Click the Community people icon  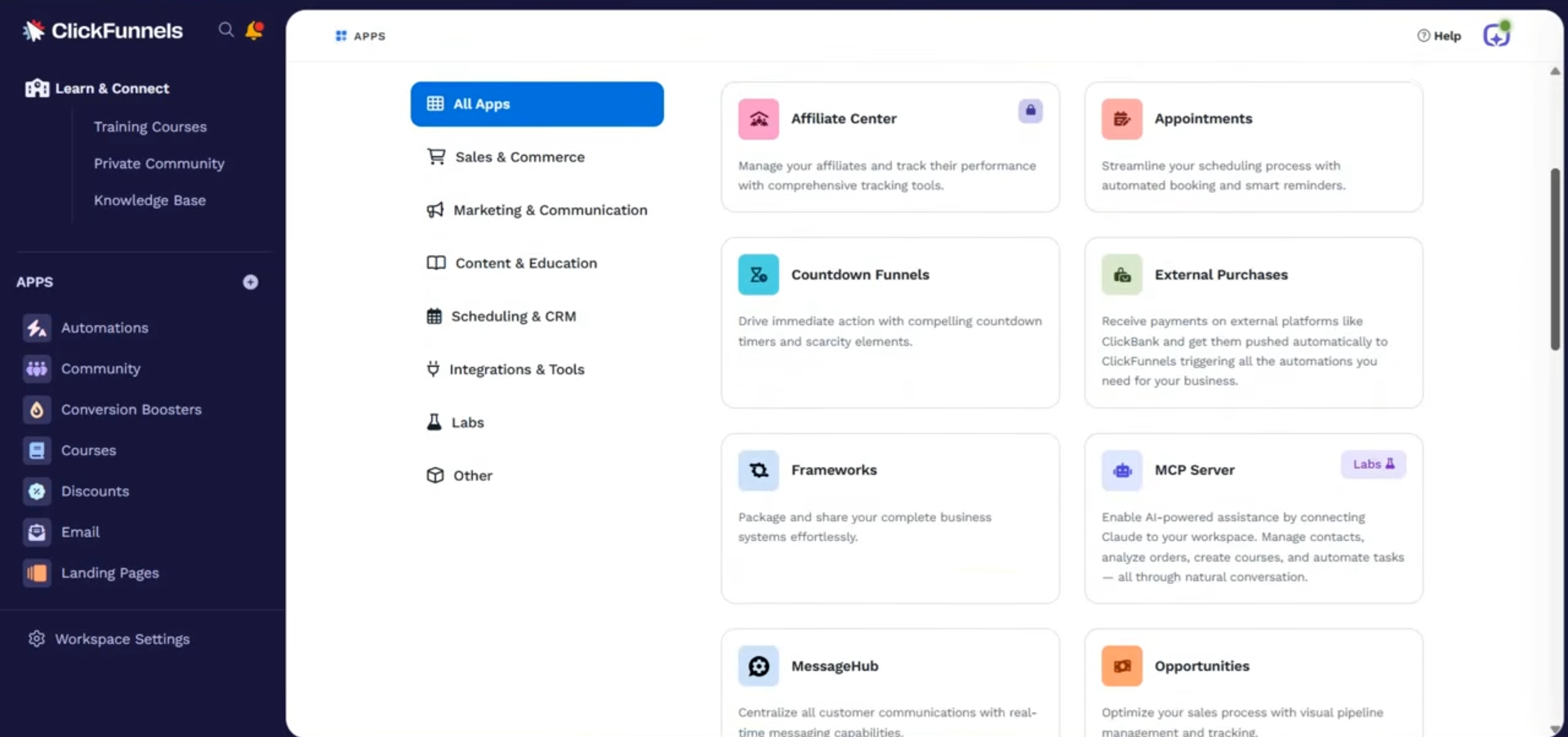click(x=37, y=368)
